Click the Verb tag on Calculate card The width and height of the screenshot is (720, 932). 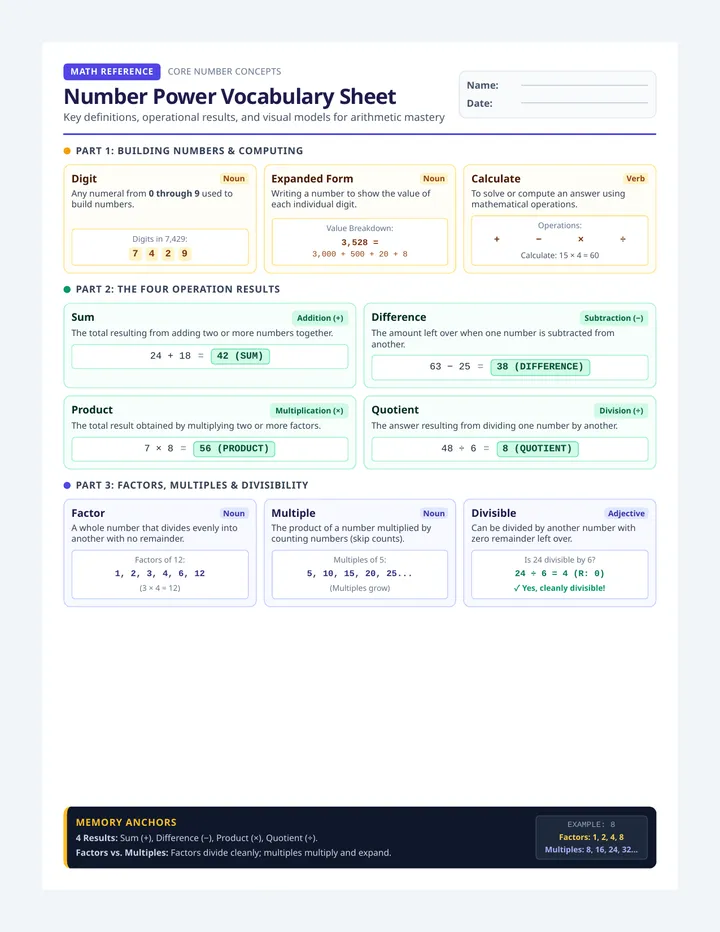point(635,178)
